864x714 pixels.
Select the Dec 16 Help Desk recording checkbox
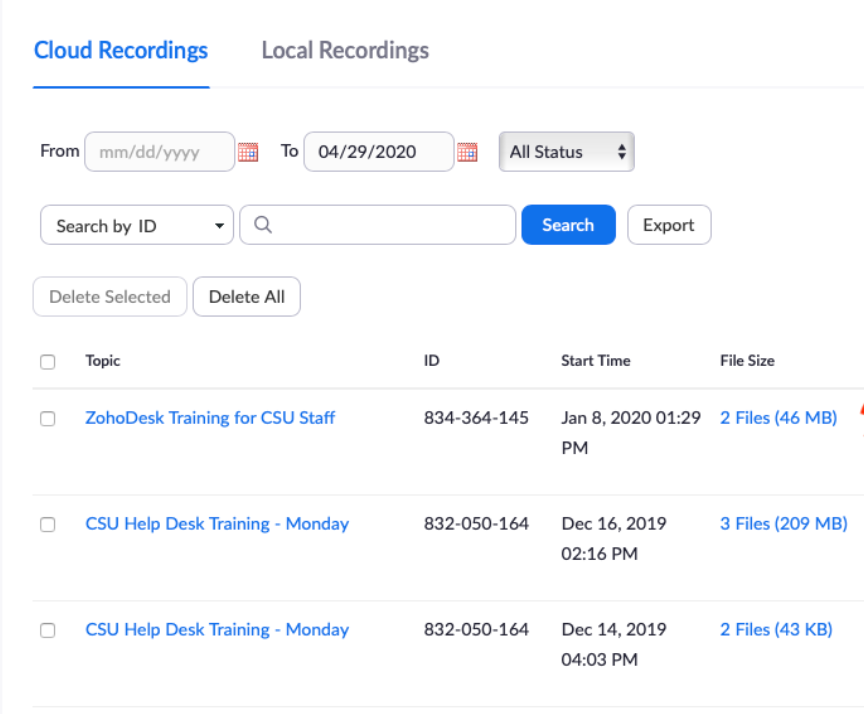(x=46, y=524)
